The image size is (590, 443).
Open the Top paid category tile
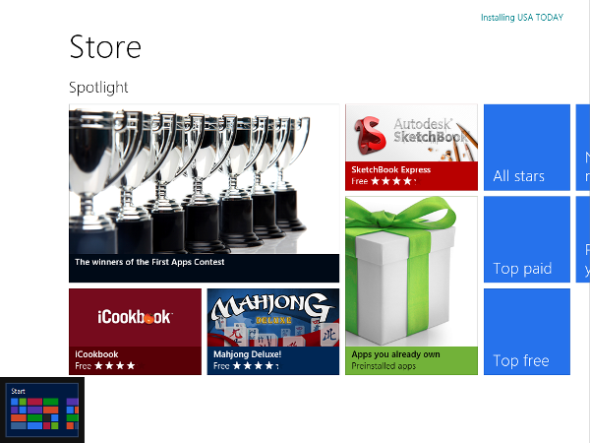(527, 239)
